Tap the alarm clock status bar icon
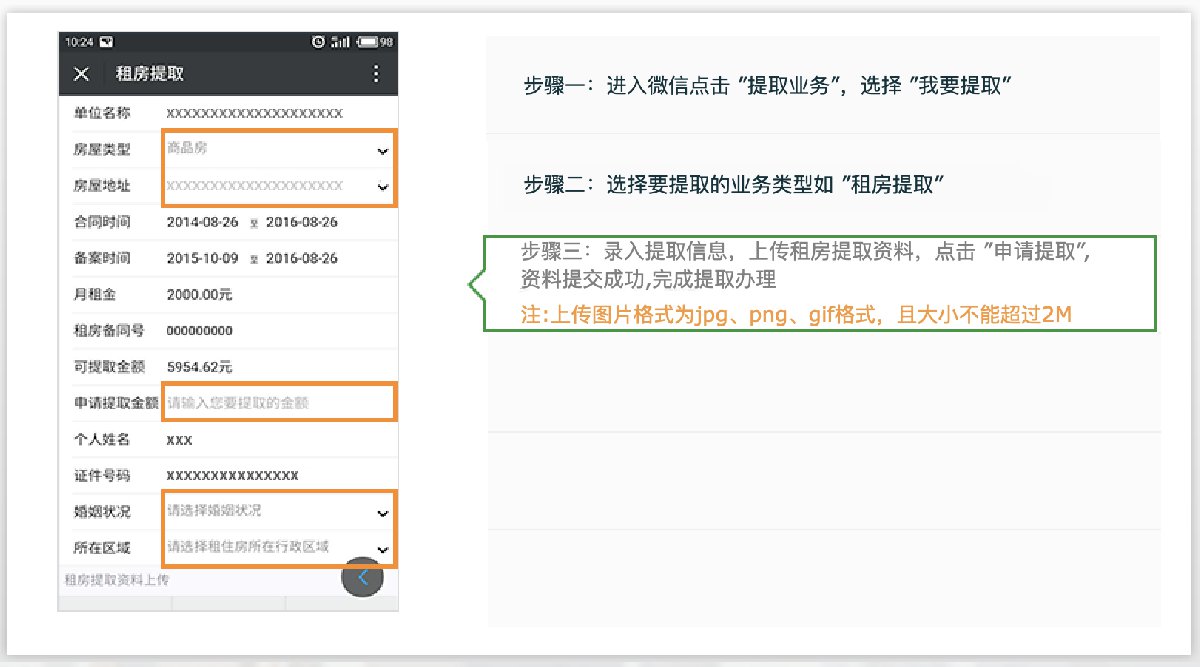The width and height of the screenshot is (1200, 667). tap(319, 42)
